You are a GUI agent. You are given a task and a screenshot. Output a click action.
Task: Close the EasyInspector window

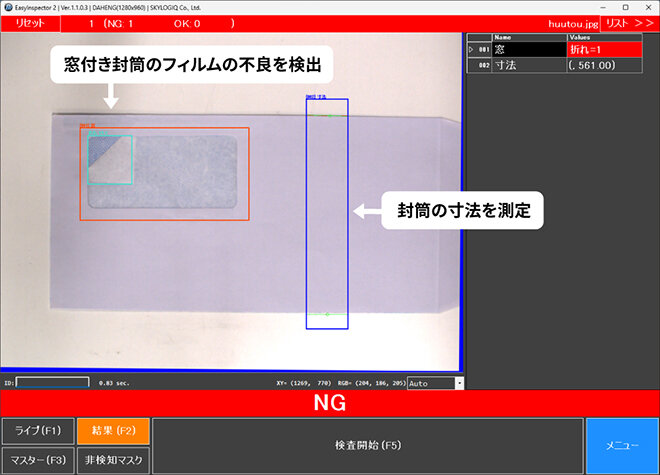pyautogui.click(x=649, y=7)
